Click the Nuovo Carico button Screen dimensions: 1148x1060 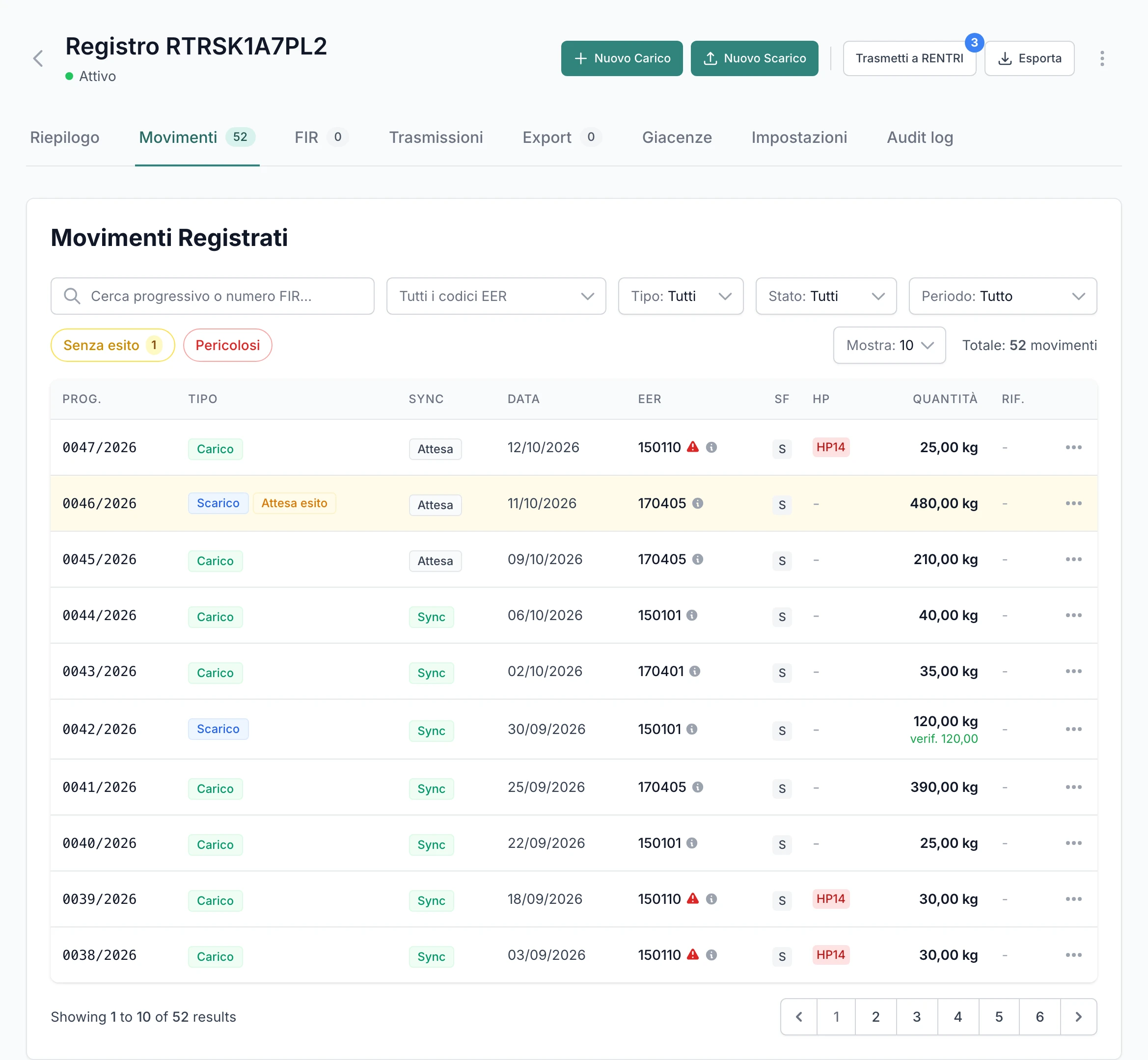pyautogui.click(x=622, y=58)
